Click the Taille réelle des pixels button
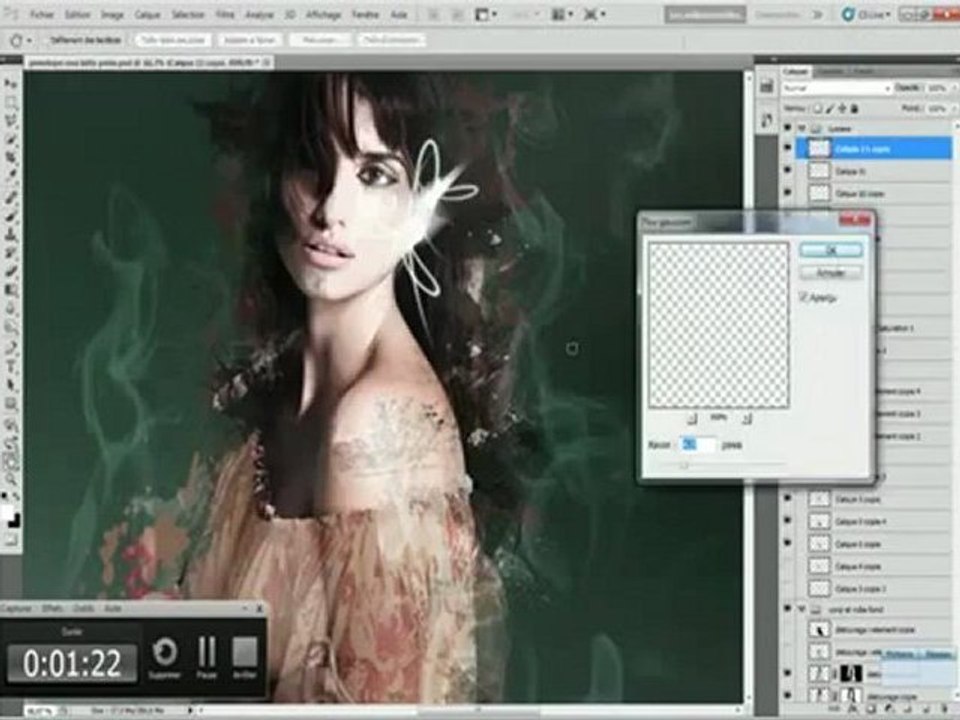This screenshot has height=720, width=960. pos(173,40)
